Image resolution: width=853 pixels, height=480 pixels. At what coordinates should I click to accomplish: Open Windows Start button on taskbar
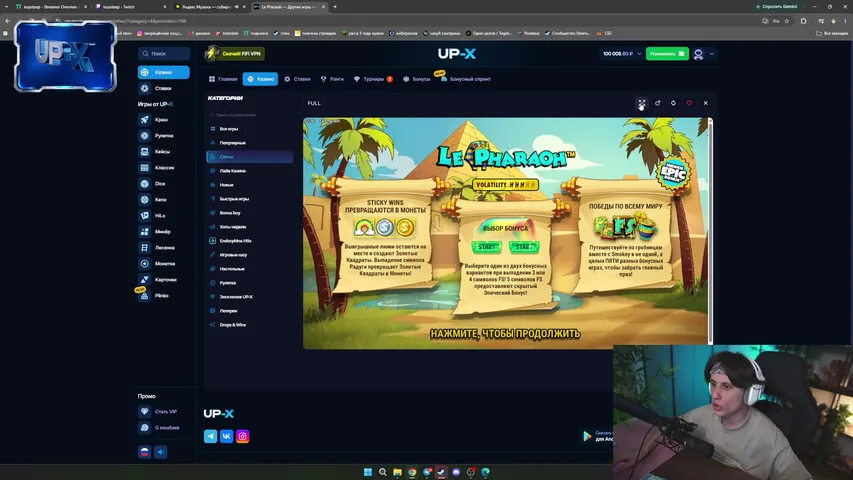pyautogui.click(x=368, y=472)
